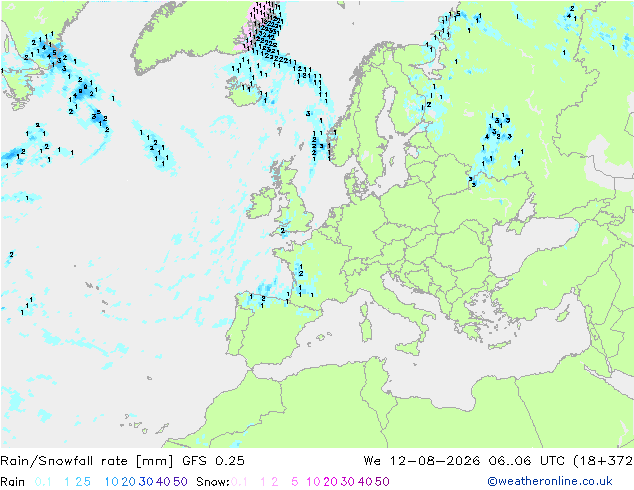
Task: Pick the Rain legend 0.1 color value
Action: point(43,482)
